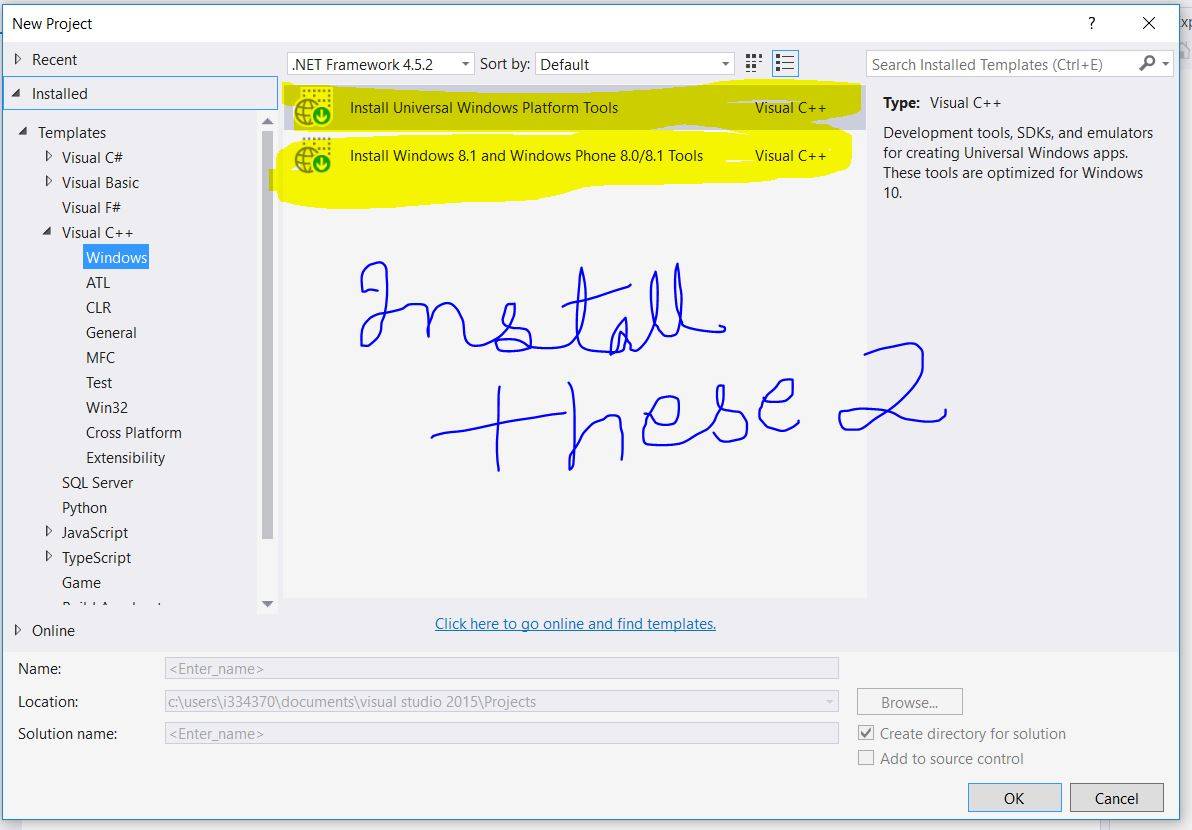Open the .NET Framework version dropdown
Image resolution: width=1192 pixels, height=830 pixels.
click(x=380, y=64)
